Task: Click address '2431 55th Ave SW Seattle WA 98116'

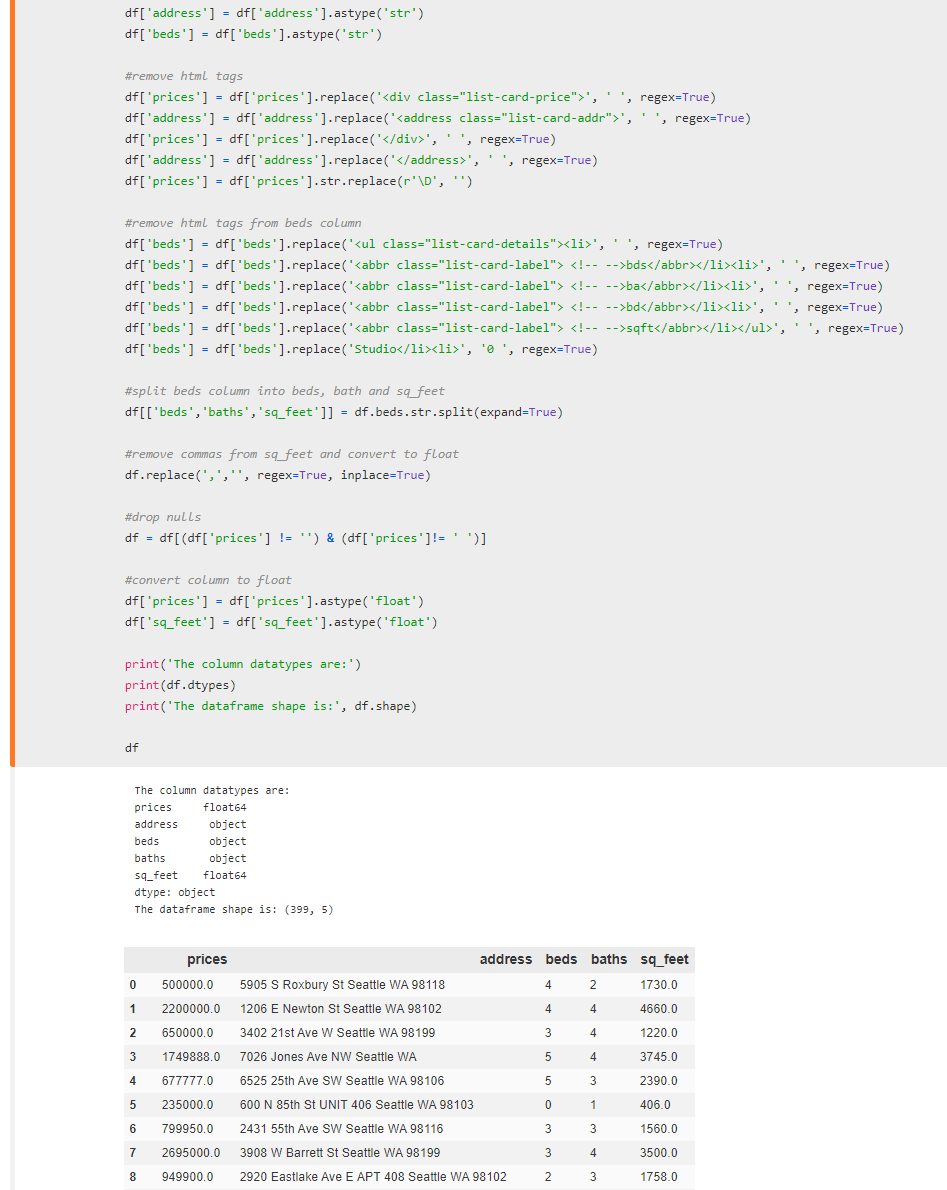Action: pos(341,1129)
